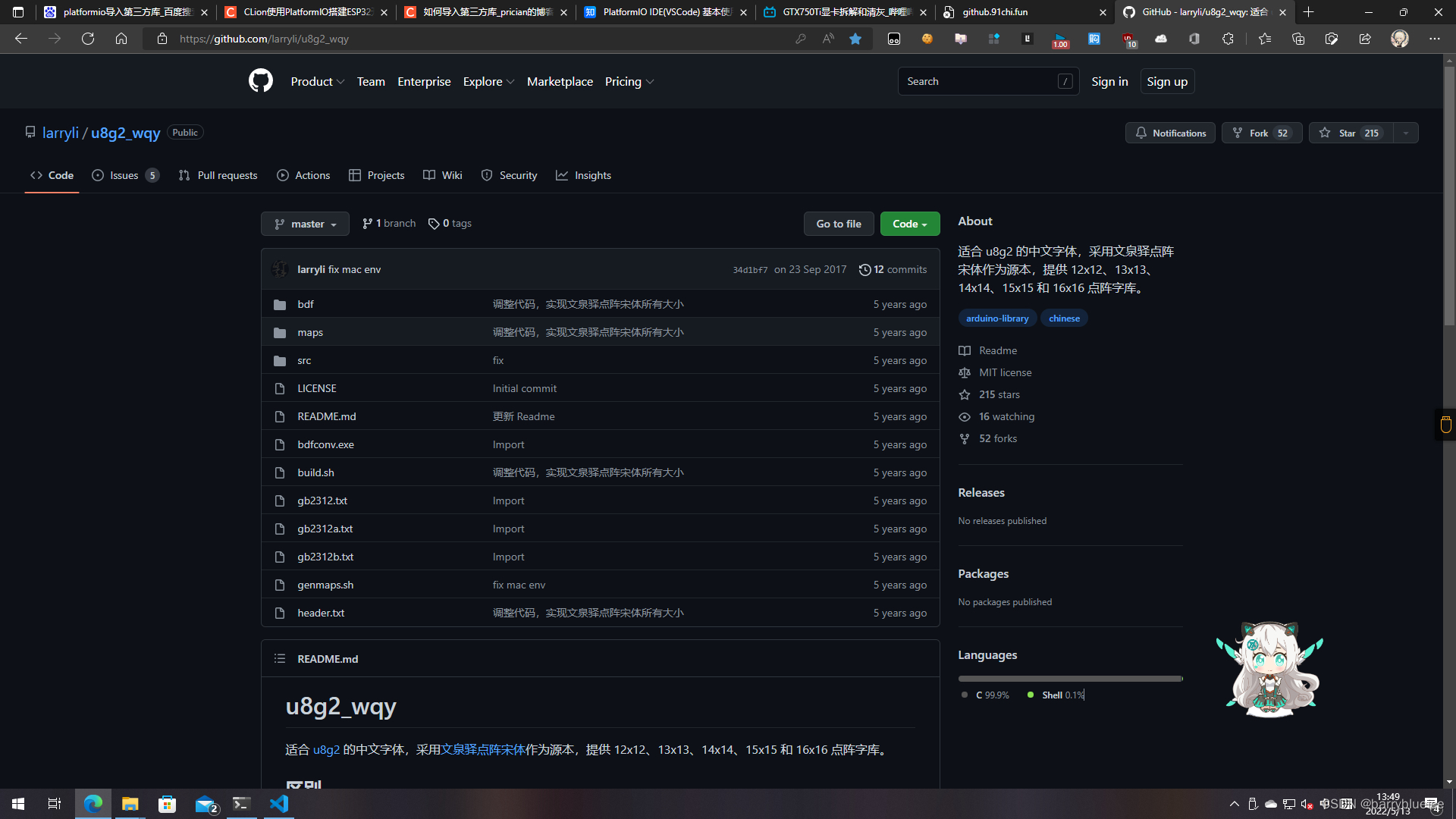Open Windows Start menu
Viewport: 1456px width, 819px height.
click(x=18, y=804)
